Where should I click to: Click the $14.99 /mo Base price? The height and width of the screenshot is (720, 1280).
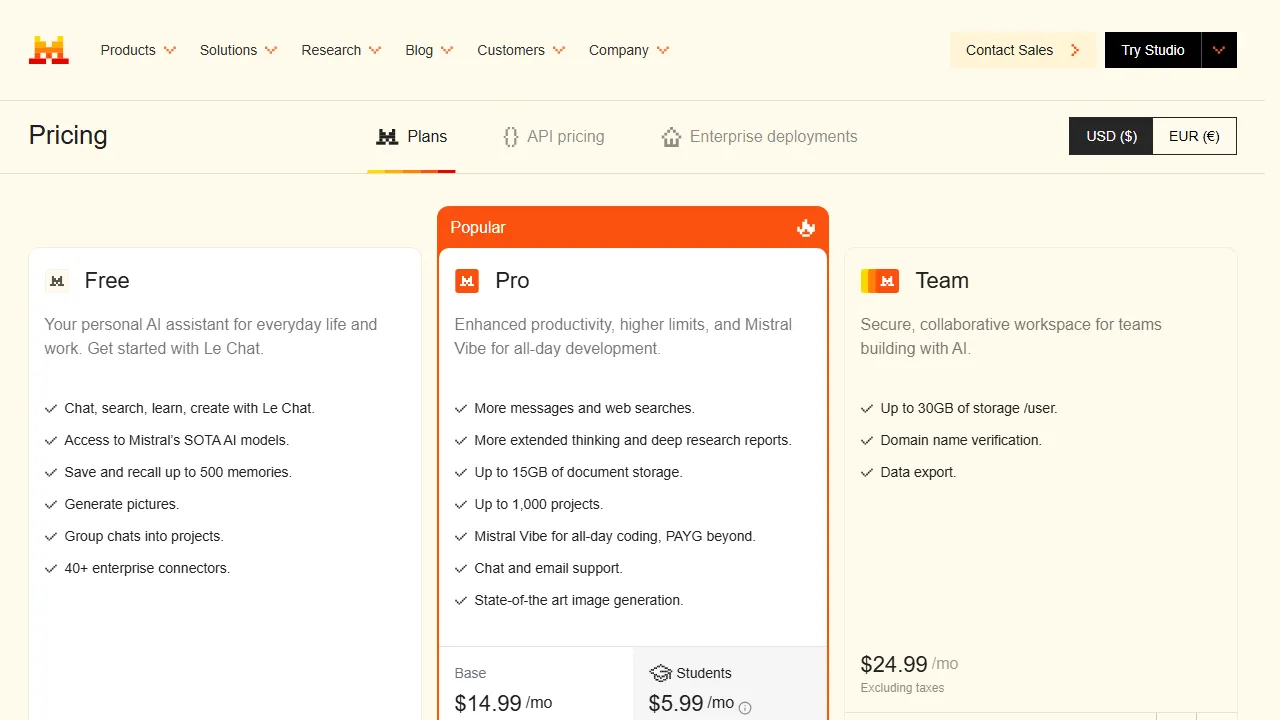(x=503, y=703)
